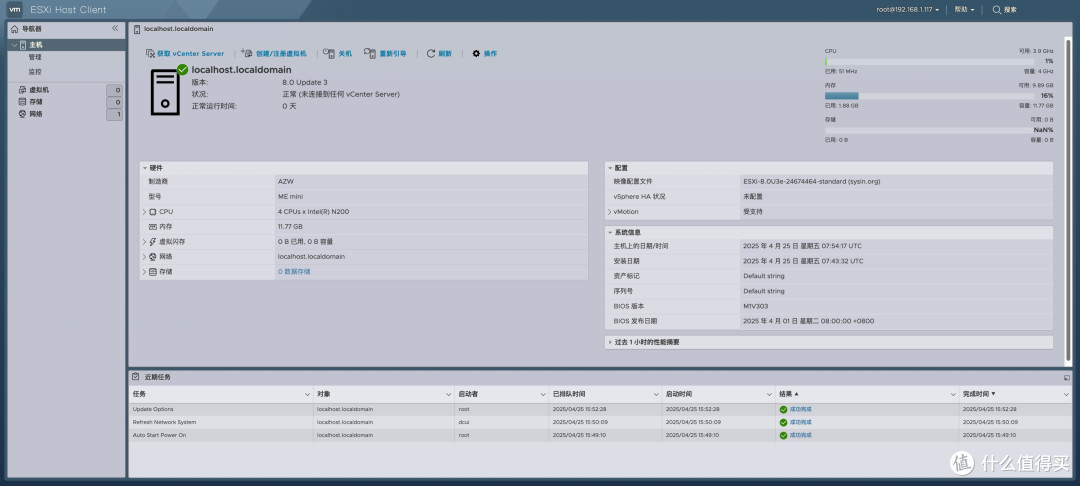The image size is (1080, 486).
Task: Expand the past hour performance summary
Action: (x=610, y=342)
